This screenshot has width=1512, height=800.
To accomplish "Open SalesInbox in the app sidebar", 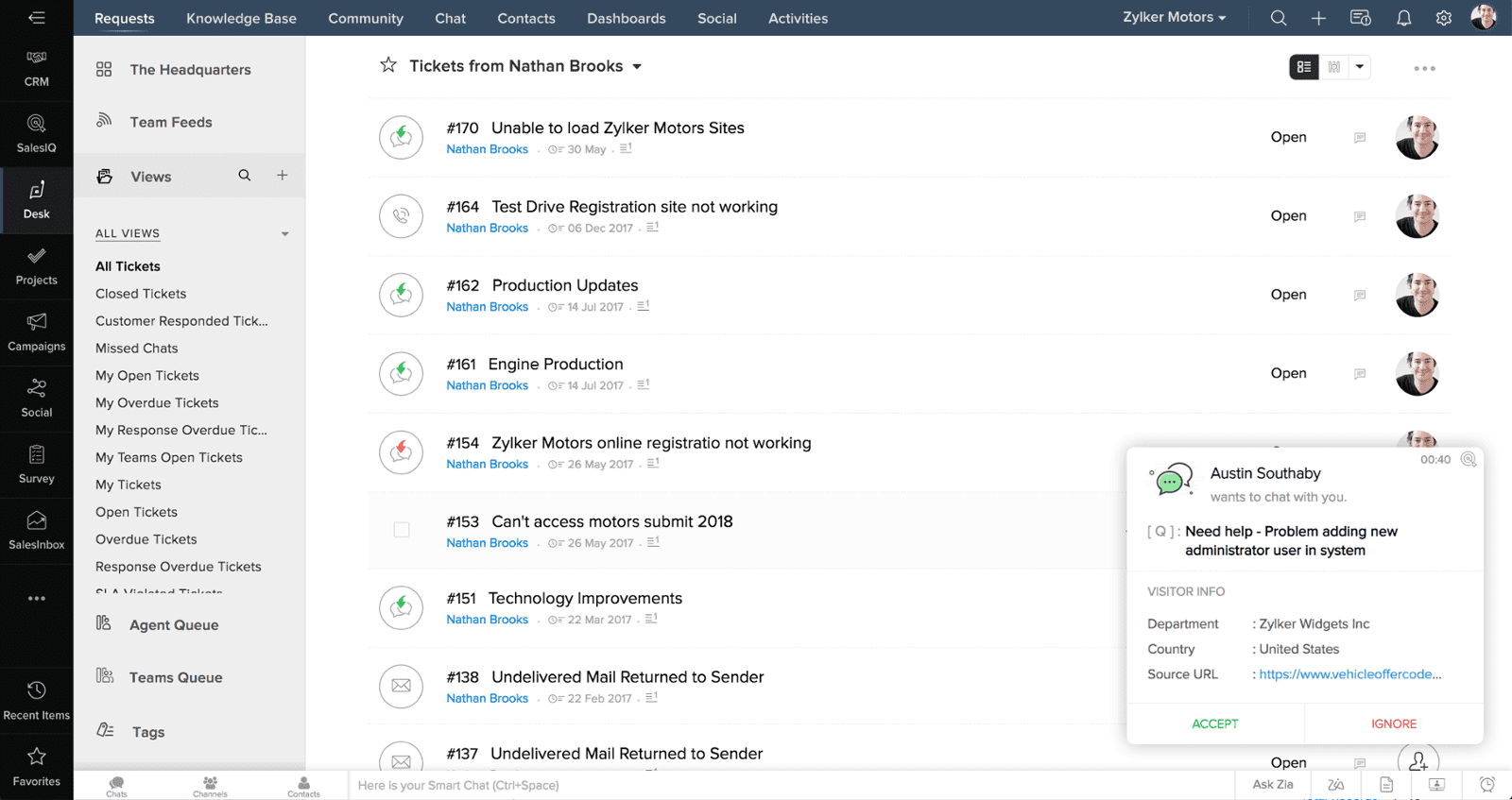I will (x=36, y=531).
